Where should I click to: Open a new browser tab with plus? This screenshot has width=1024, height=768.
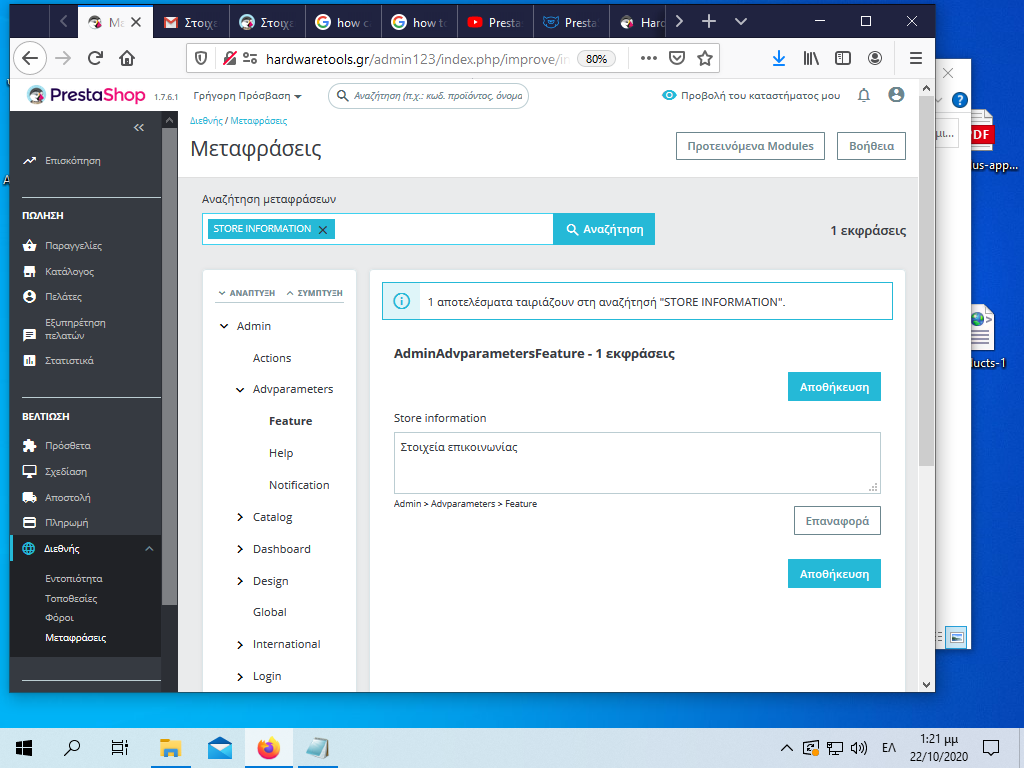click(x=709, y=22)
